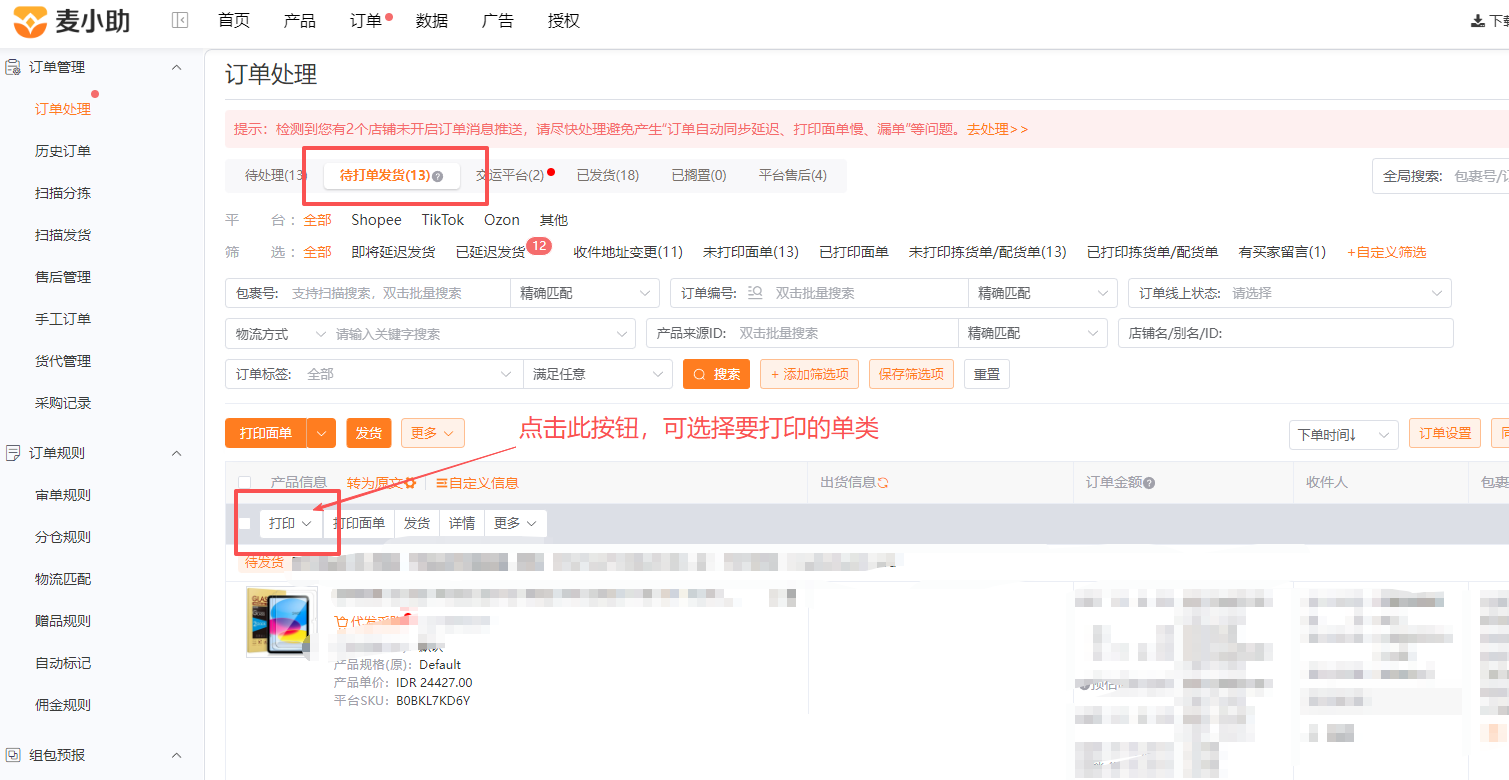Click the 全局搜索 input box
The width and height of the screenshot is (1509, 780).
coord(1480,176)
